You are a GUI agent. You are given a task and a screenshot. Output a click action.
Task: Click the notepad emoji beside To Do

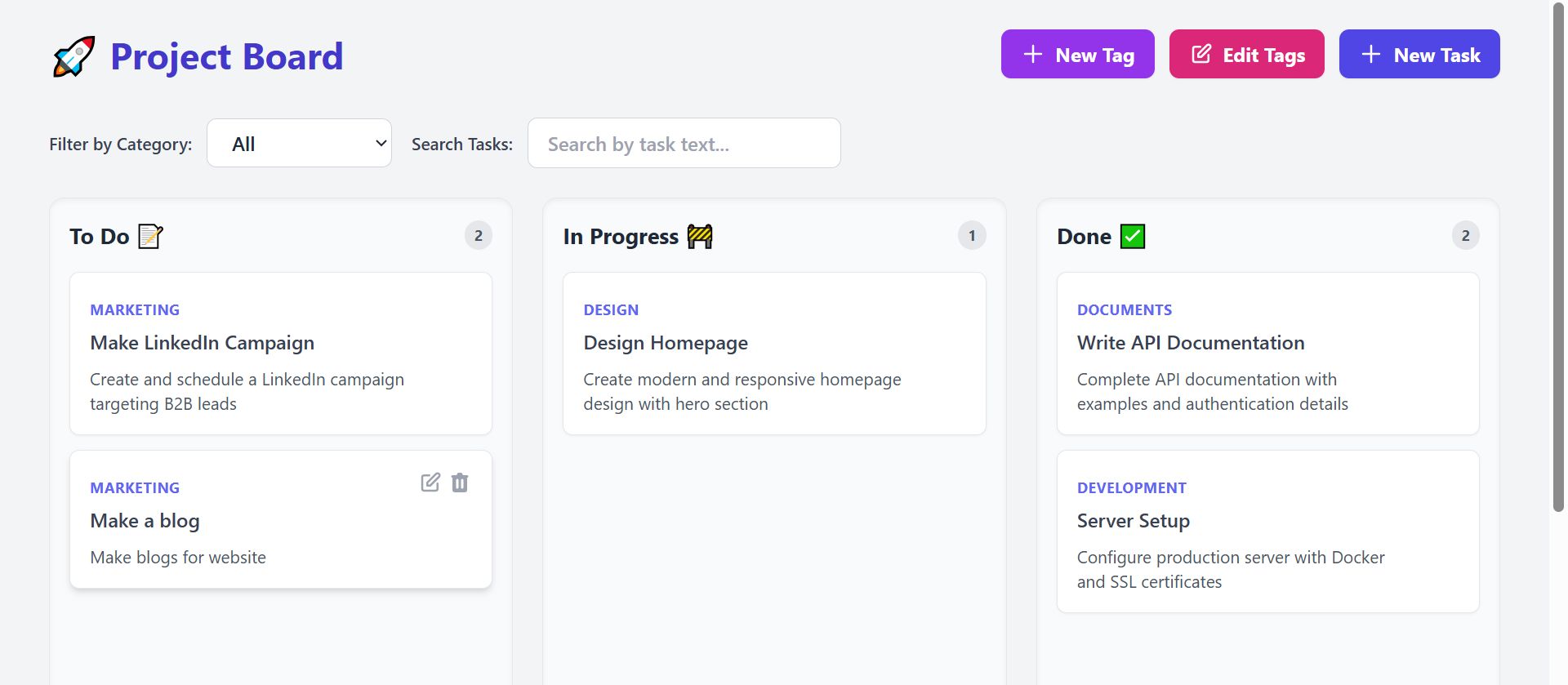(x=150, y=237)
